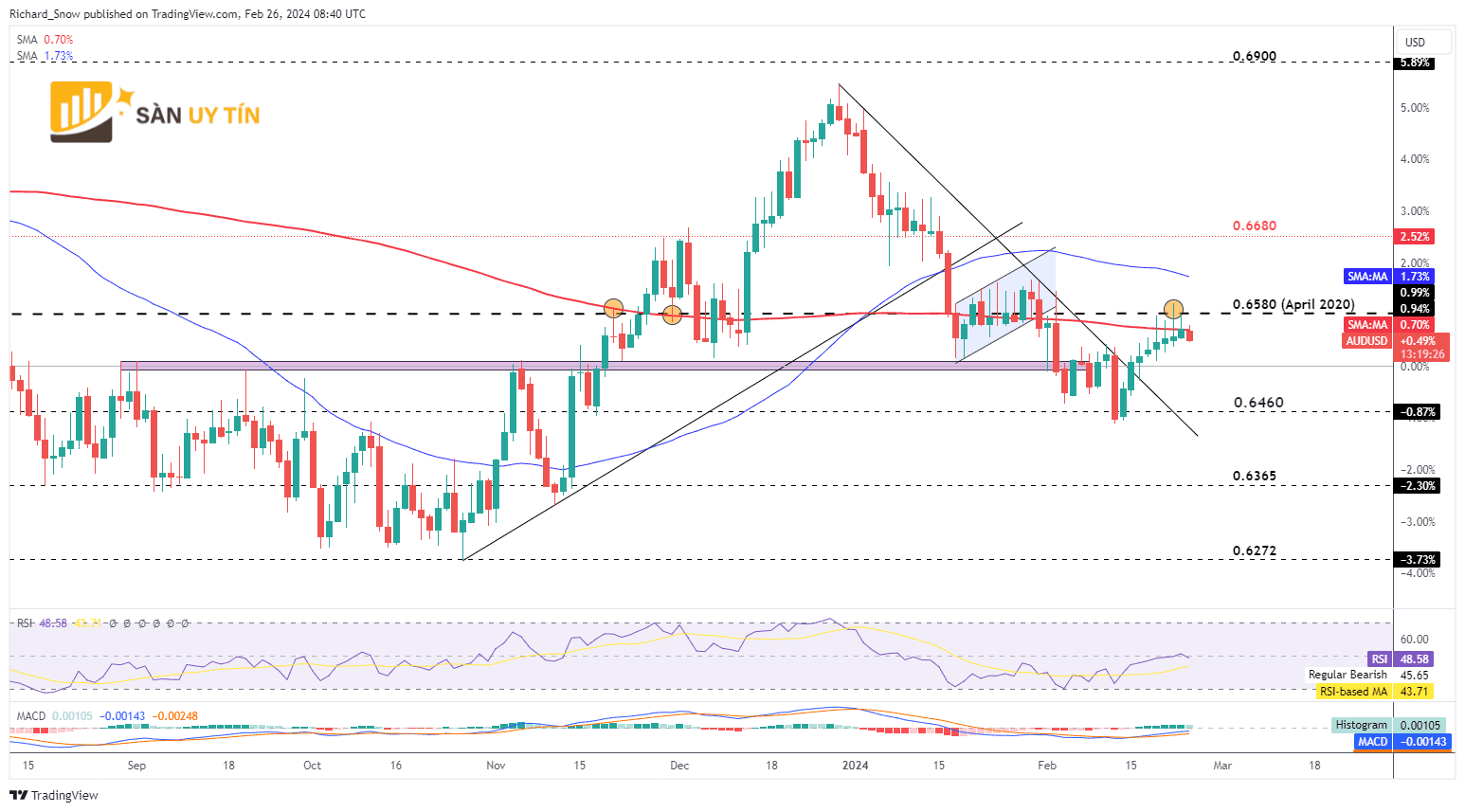
Task: Click the -0.87% price scale tag
Action: pos(1419,412)
